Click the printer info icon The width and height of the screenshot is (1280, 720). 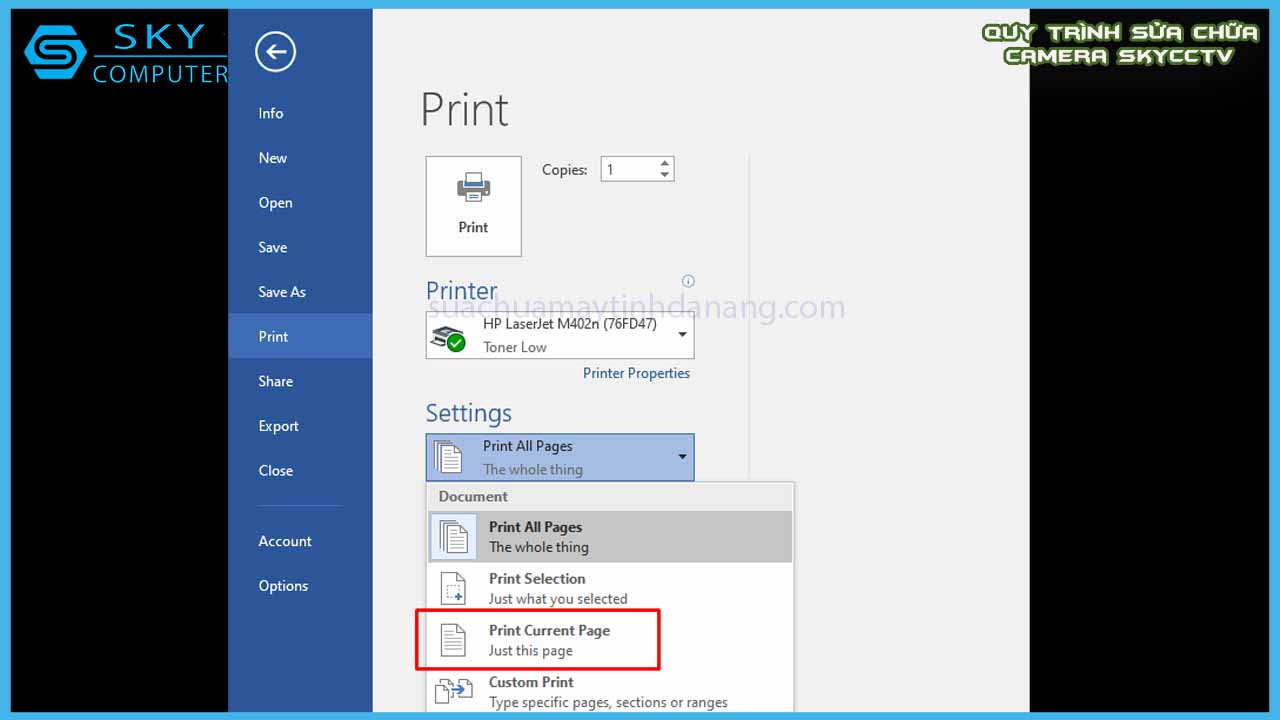(x=687, y=281)
